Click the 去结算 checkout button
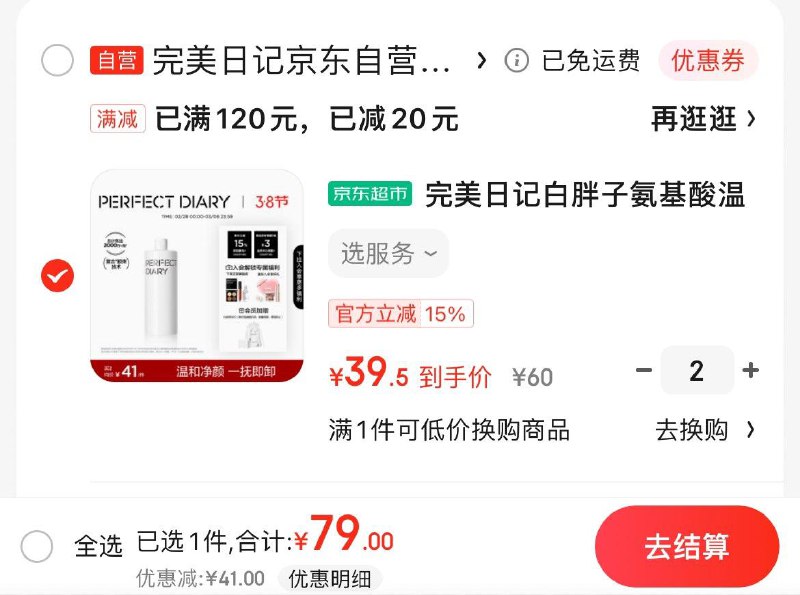800x595 pixels. (x=687, y=546)
